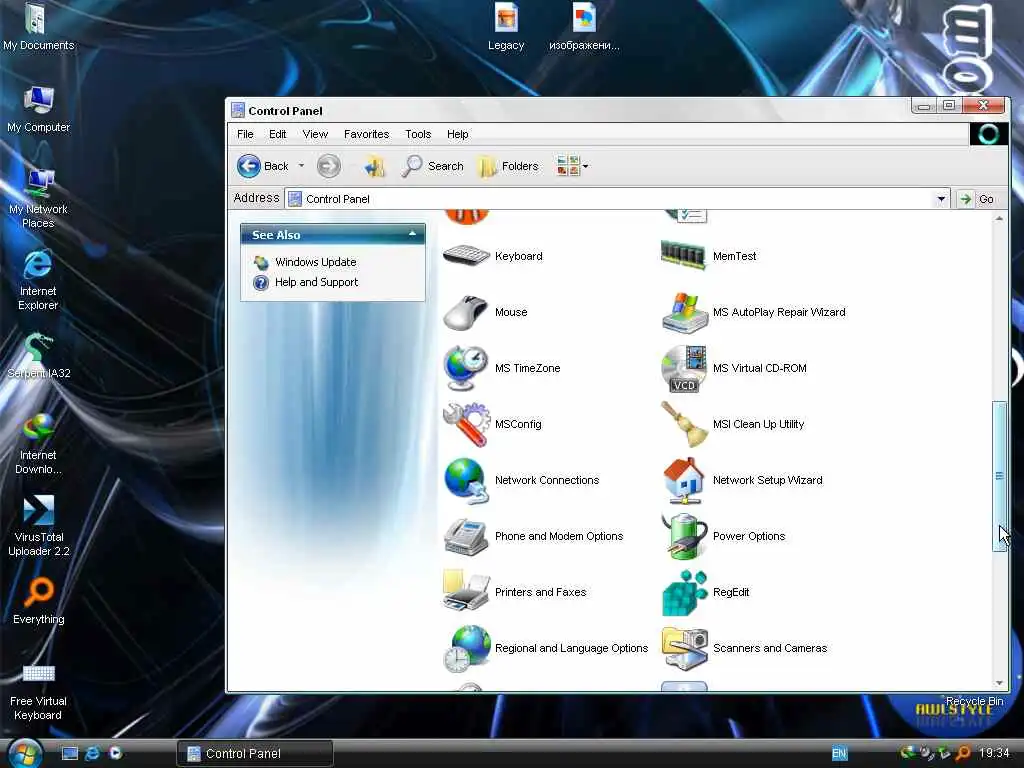Click the Back navigation button
Viewport: 1024px width, 768px height.
pyautogui.click(x=263, y=167)
